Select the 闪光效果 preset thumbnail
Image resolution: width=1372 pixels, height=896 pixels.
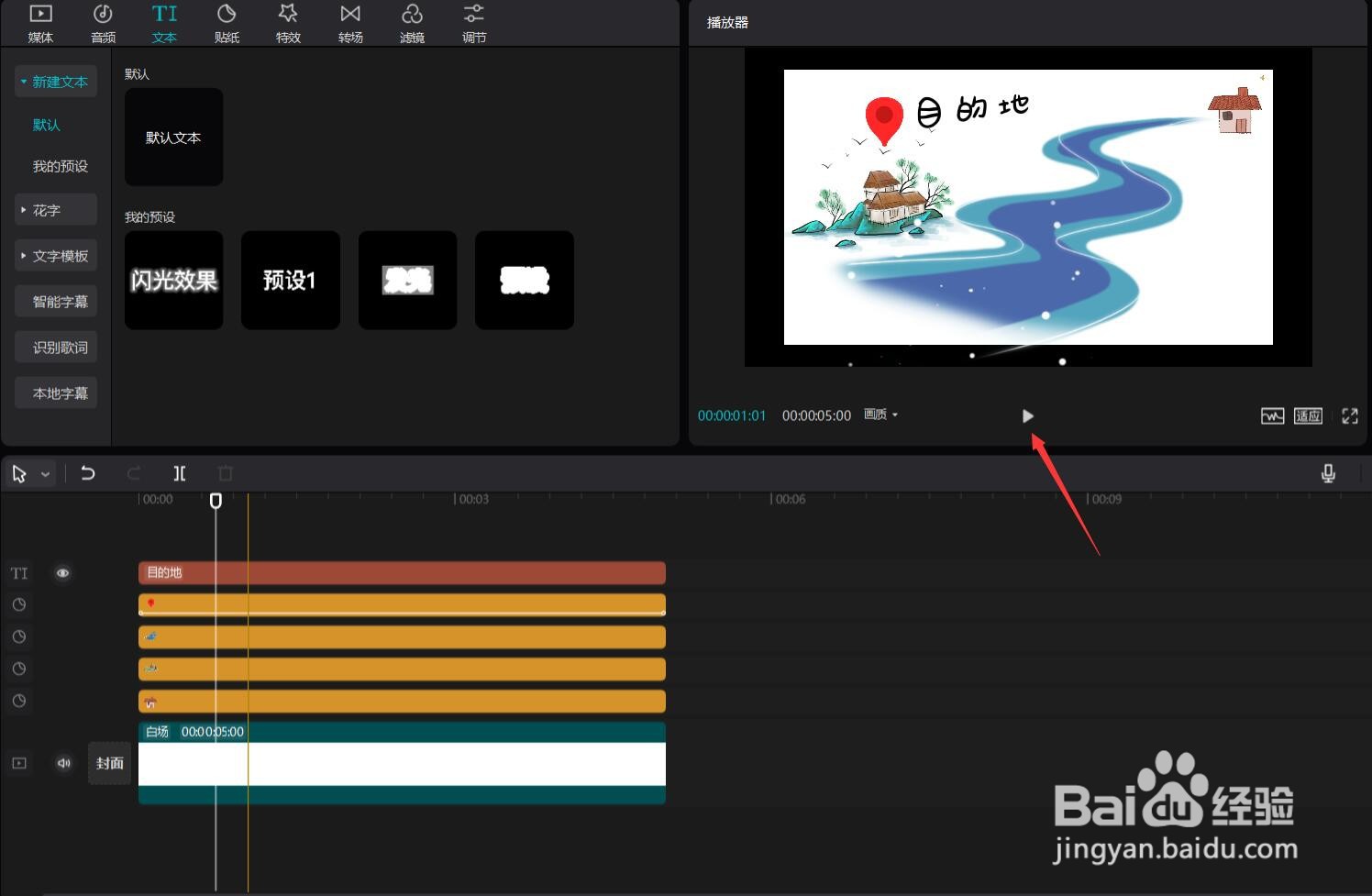tap(173, 280)
